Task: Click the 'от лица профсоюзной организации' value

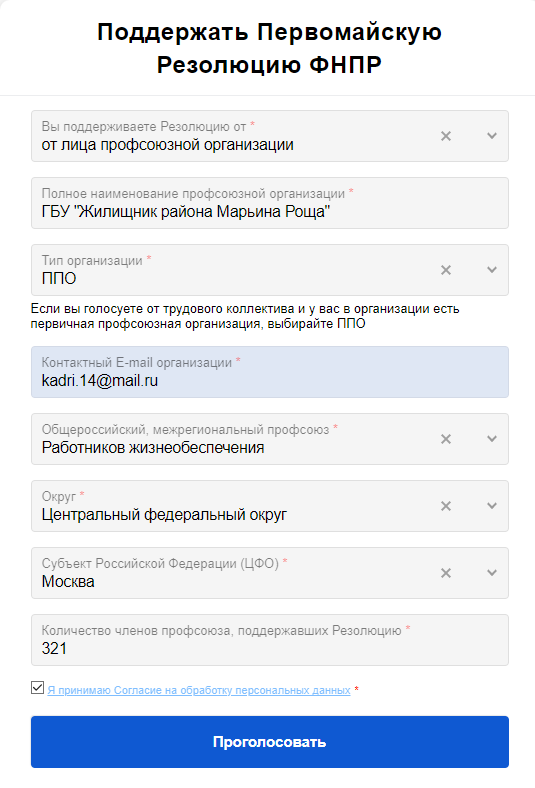Action: tap(167, 145)
